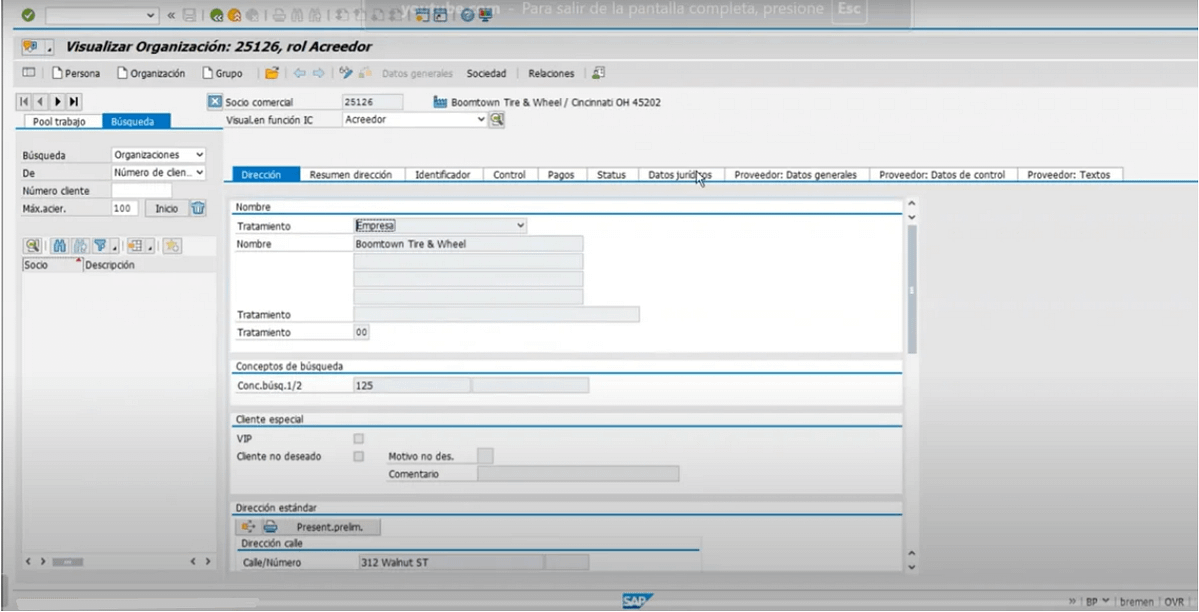Click the glasses-and-pencil Display/Change switch icon
Screen dimensions: 1199x612
(346, 73)
